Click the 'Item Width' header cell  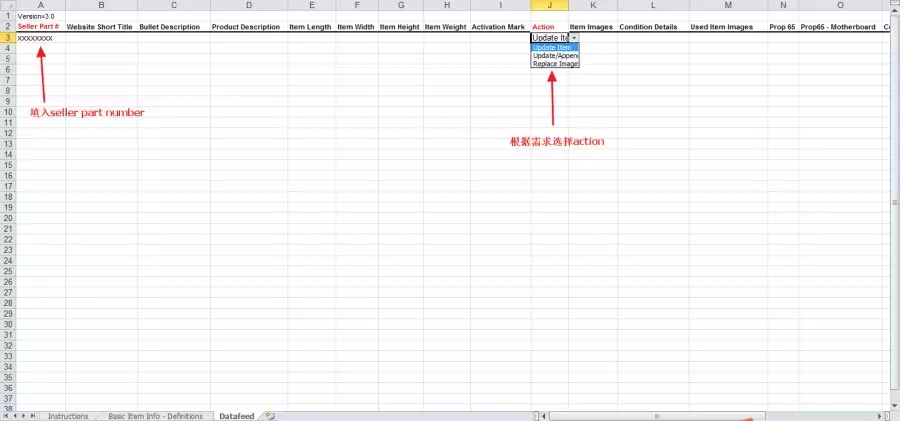[x=357, y=27]
